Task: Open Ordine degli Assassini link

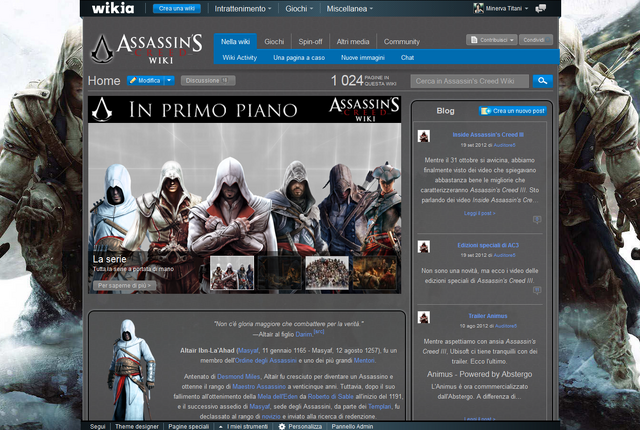Action: tap(266, 361)
